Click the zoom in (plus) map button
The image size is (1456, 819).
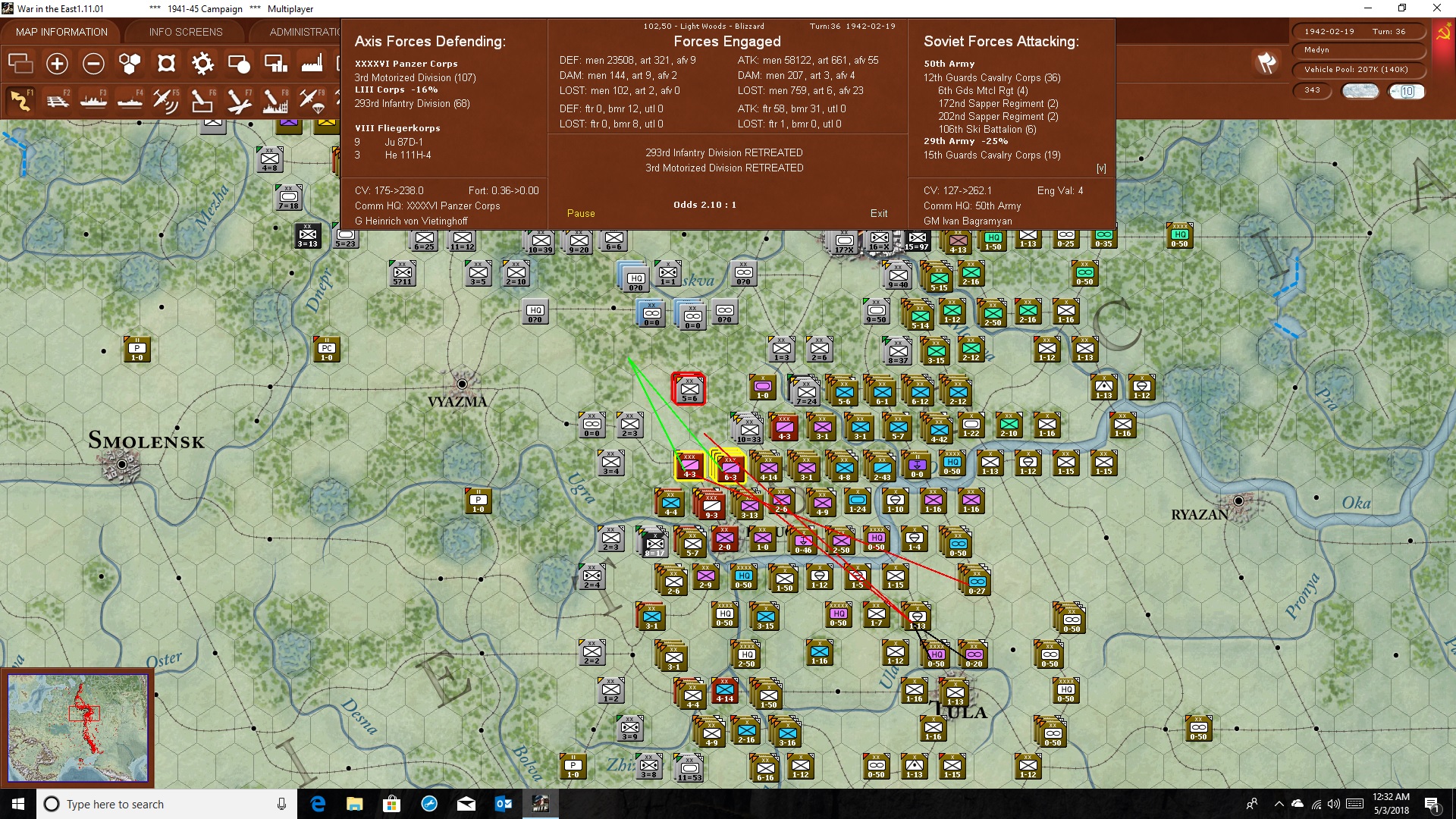tap(57, 64)
